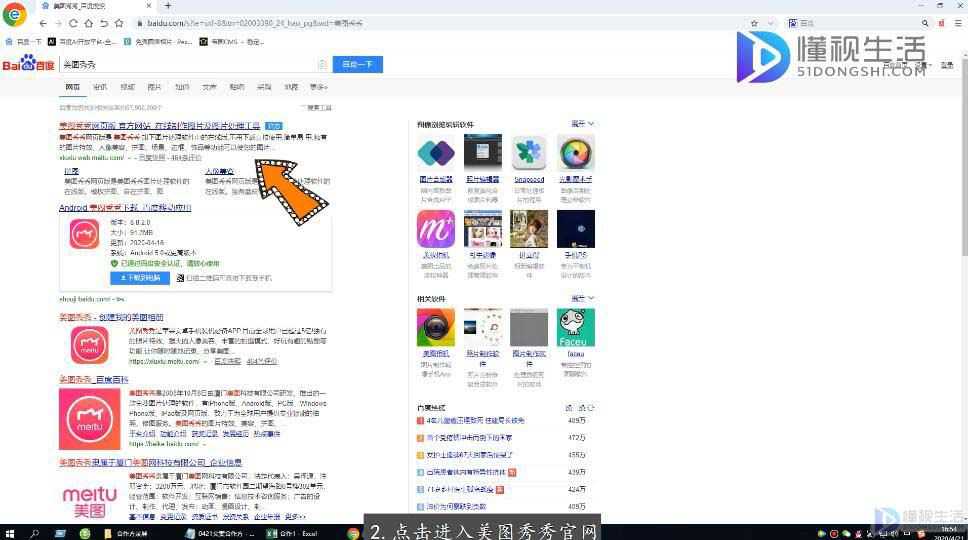Open the AI bookmark in bookmarks bar
The width and height of the screenshot is (968, 540).
pos(81,42)
